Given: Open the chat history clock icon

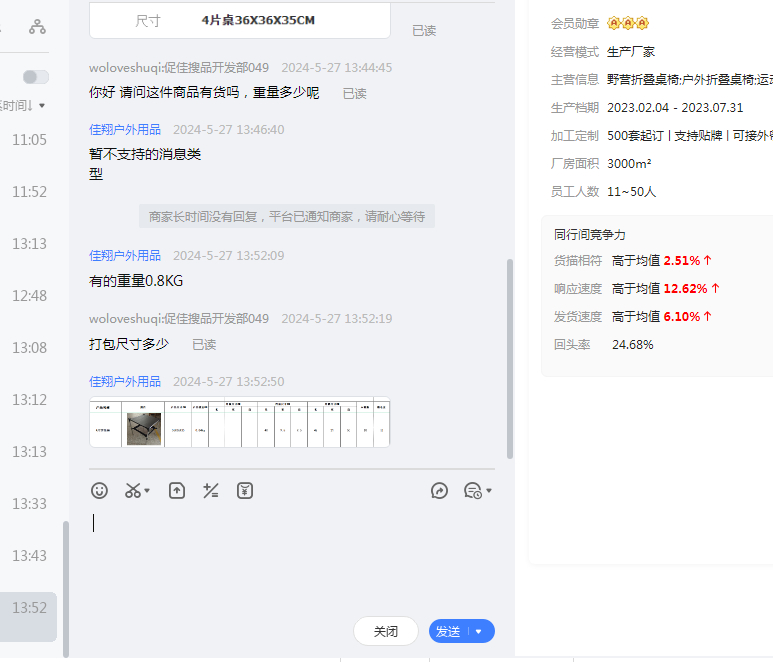Looking at the screenshot, I should pyautogui.click(x=473, y=491).
